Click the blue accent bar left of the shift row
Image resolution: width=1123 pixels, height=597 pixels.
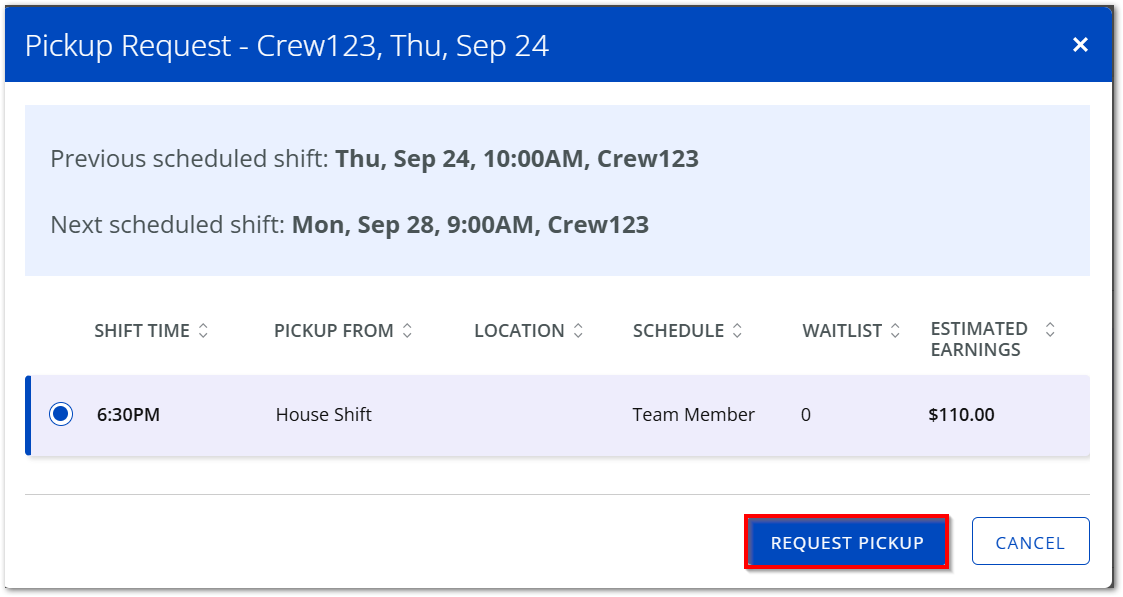[28, 415]
